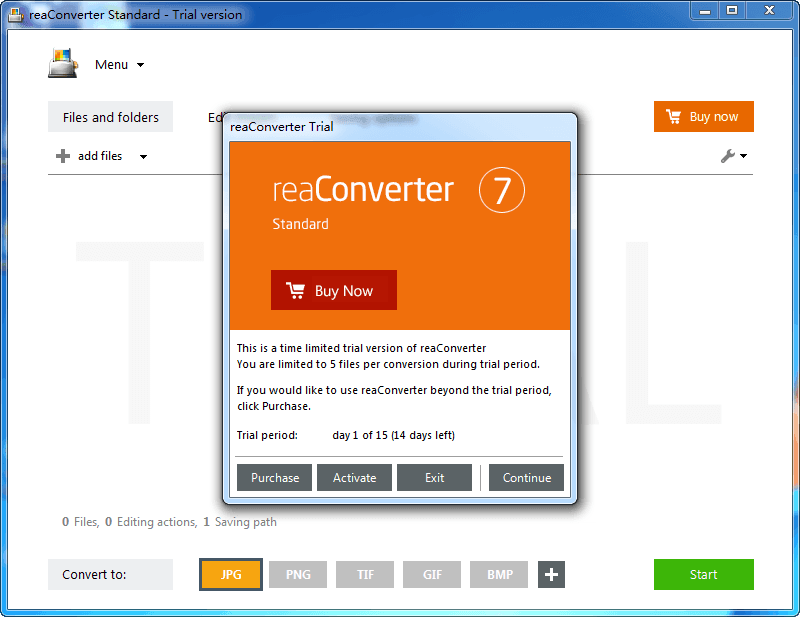Click the reaConverter Trial dialog title bar
The image size is (800, 617).
[x=400, y=127]
